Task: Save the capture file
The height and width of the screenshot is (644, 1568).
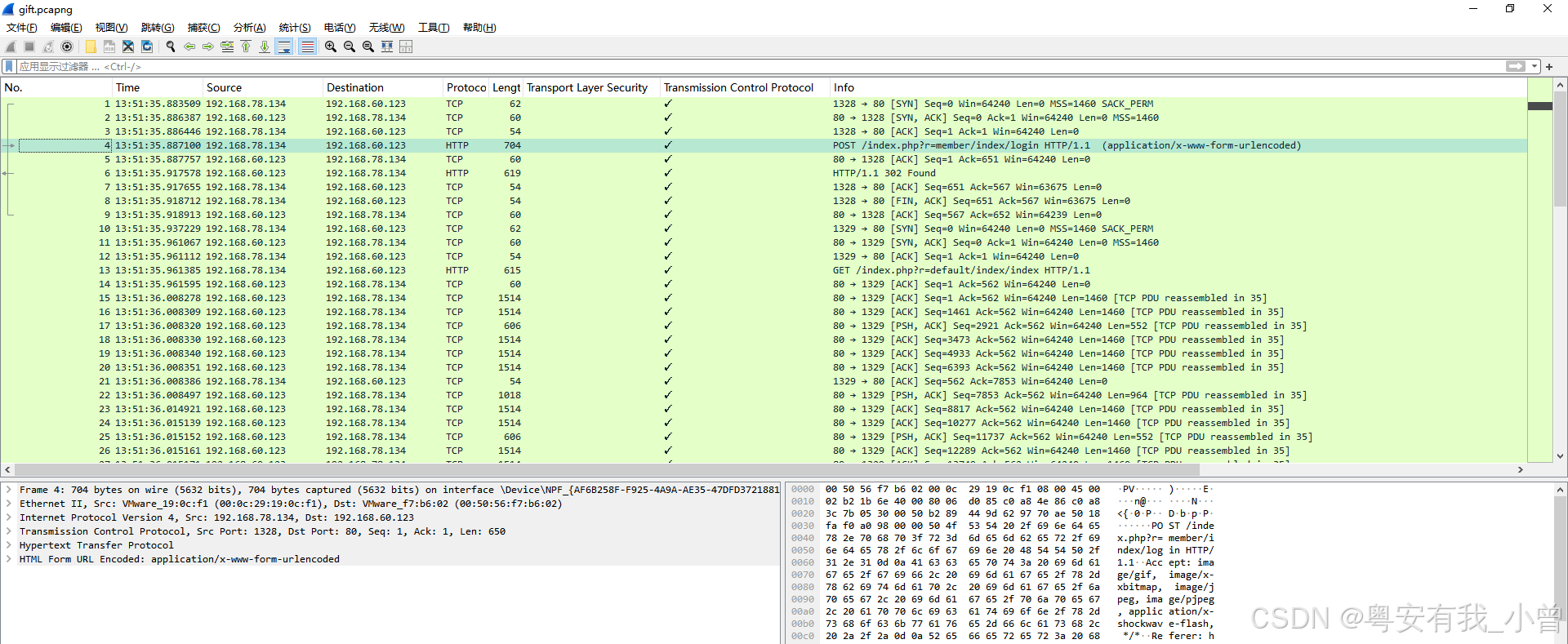Action: click(109, 47)
